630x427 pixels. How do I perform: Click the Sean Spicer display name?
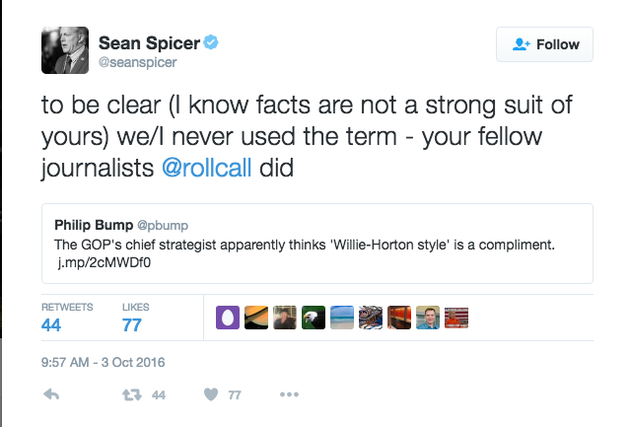tap(148, 43)
